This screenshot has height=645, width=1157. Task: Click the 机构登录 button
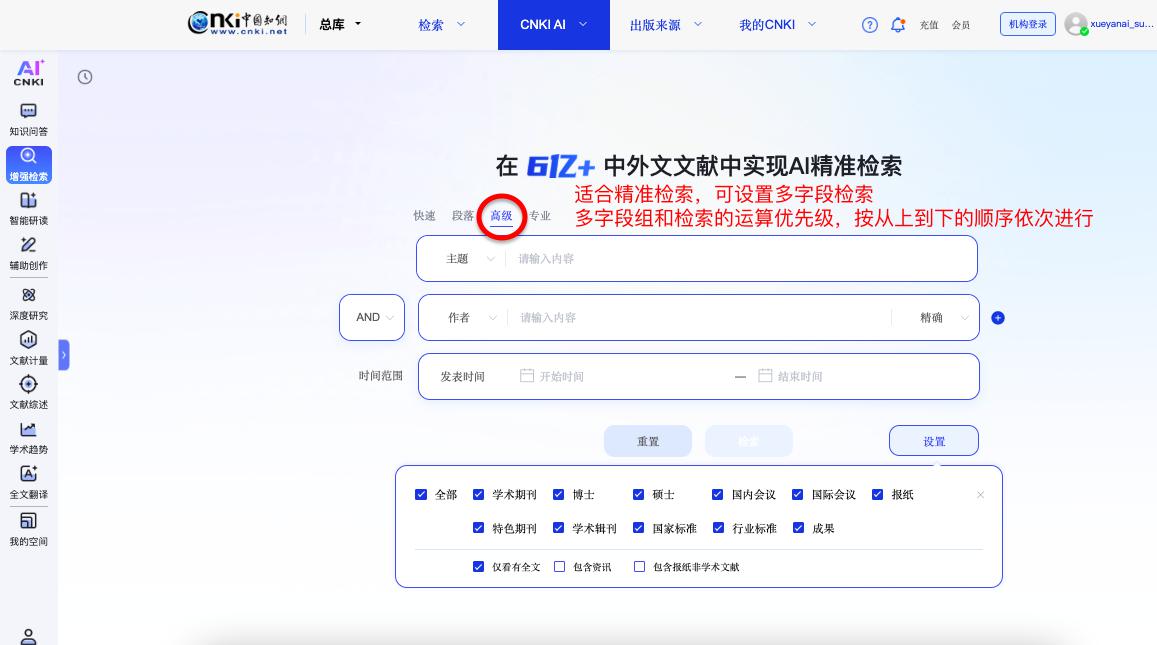(1028, 25)
